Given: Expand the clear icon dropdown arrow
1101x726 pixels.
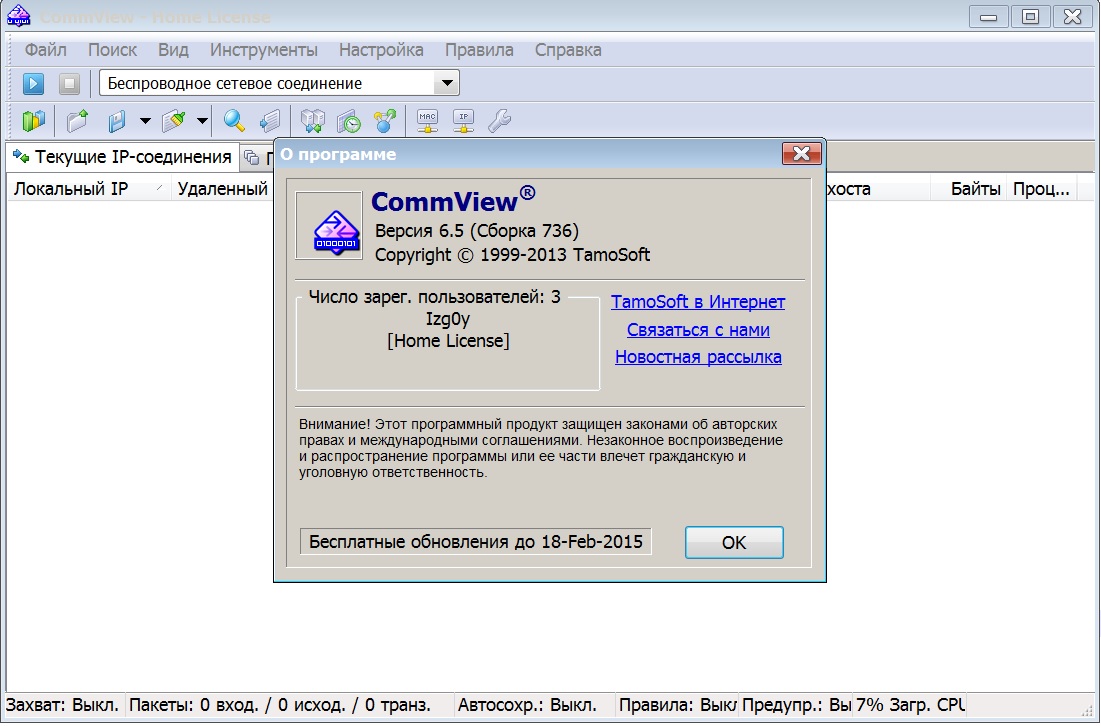Looking at the screenshot, I should [x=202, y=121].
